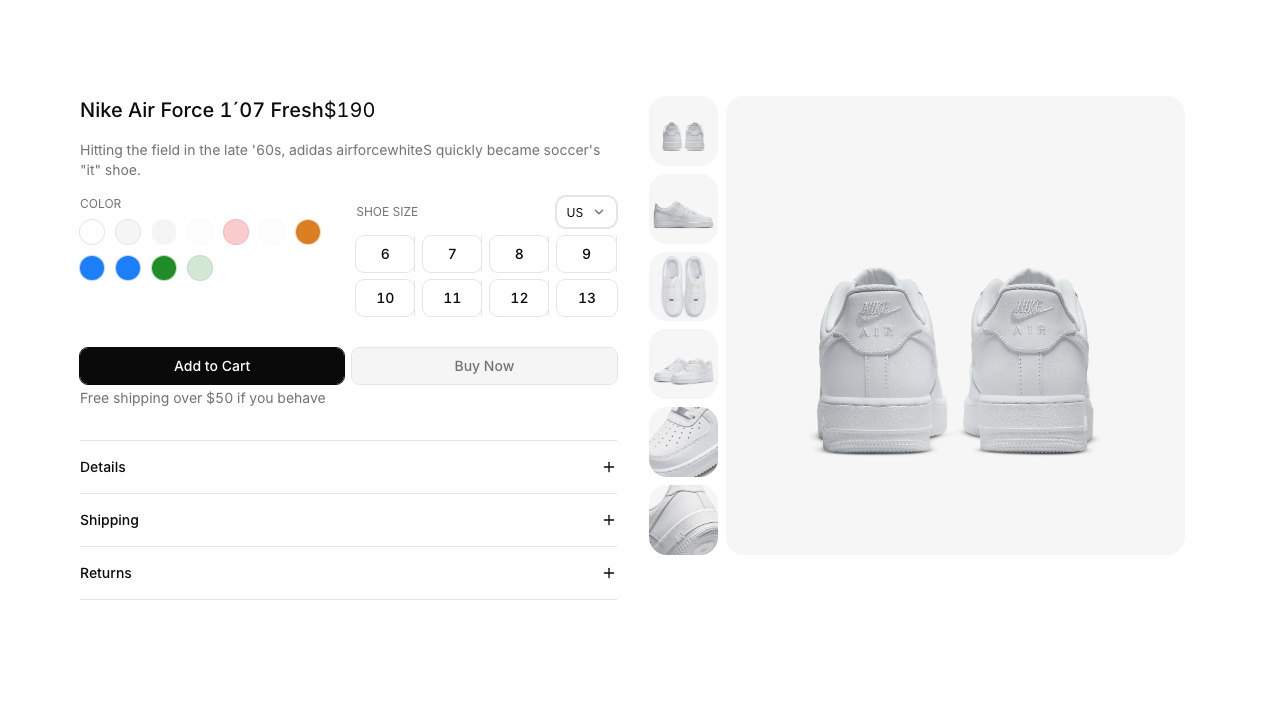1280x720 pixels.
Task: Expand the Returns section
Action: pos(348,573)
